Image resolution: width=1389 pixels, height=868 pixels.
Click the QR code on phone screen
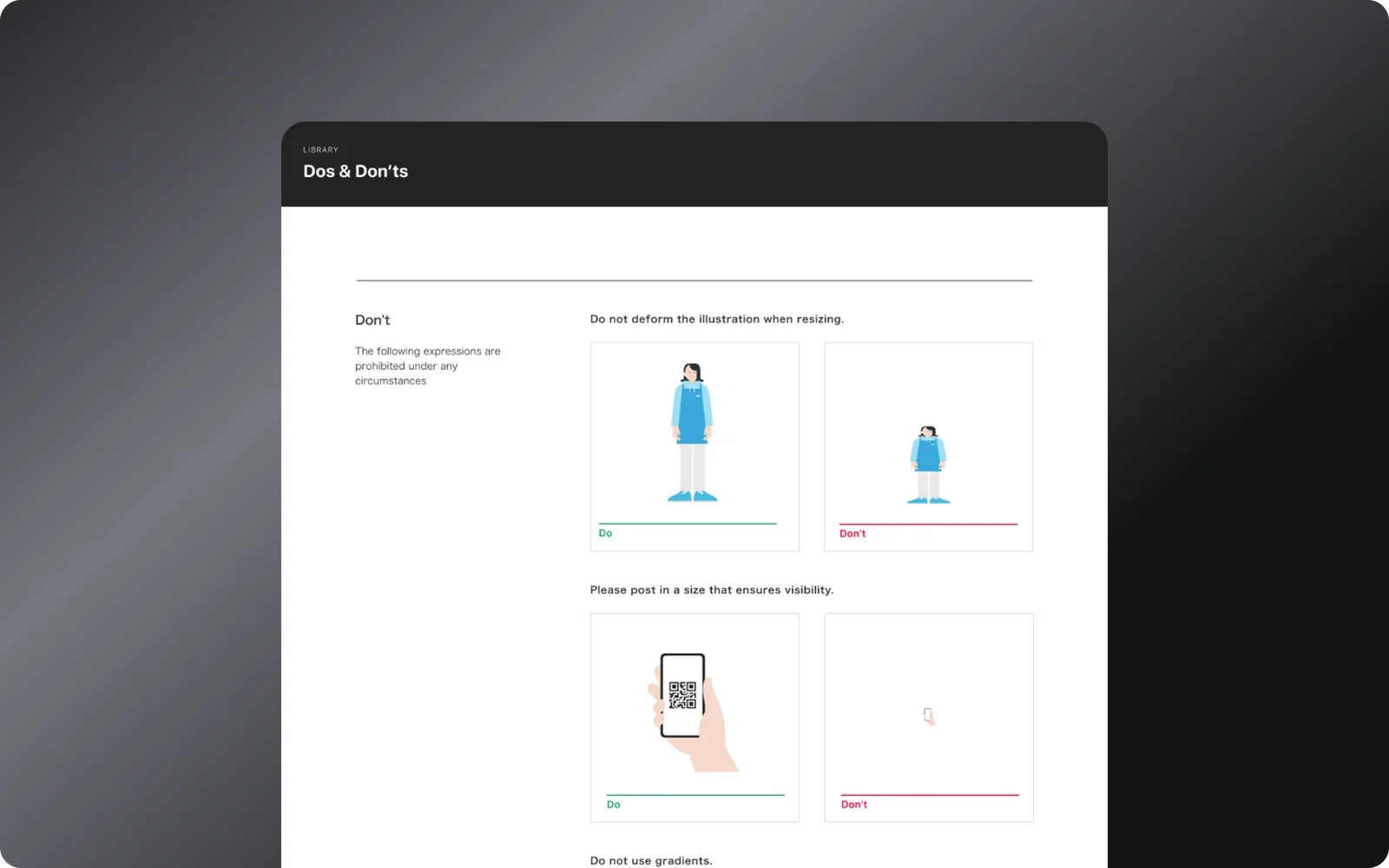682,694
